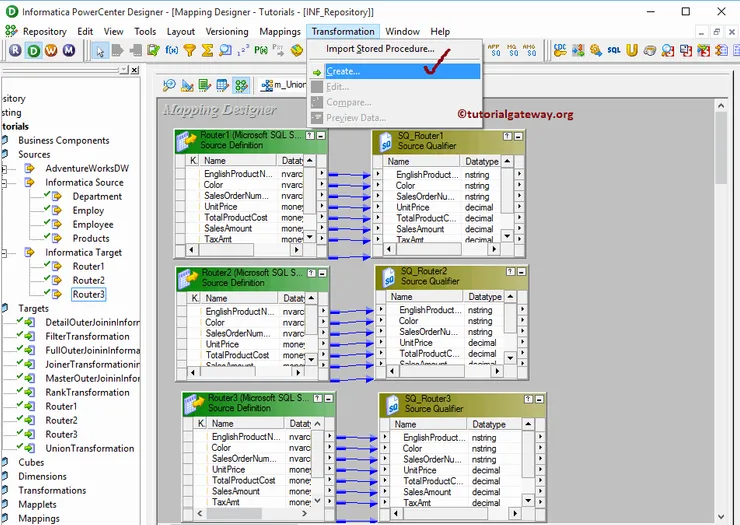
Task: Click the clipboard with checkmark toolbar icon
Action: [x=153, y=50]
